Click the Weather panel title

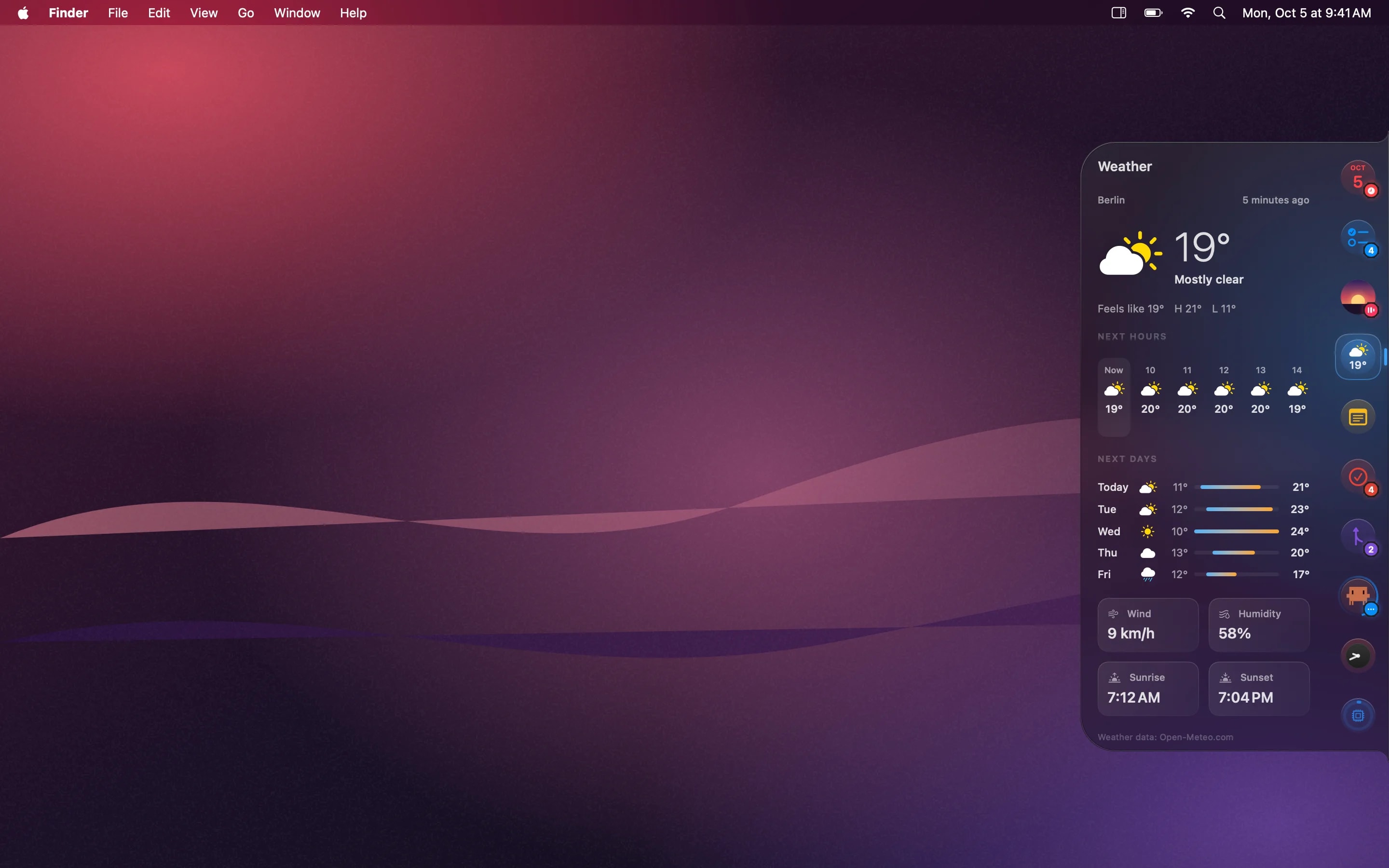pos(1124,166)
